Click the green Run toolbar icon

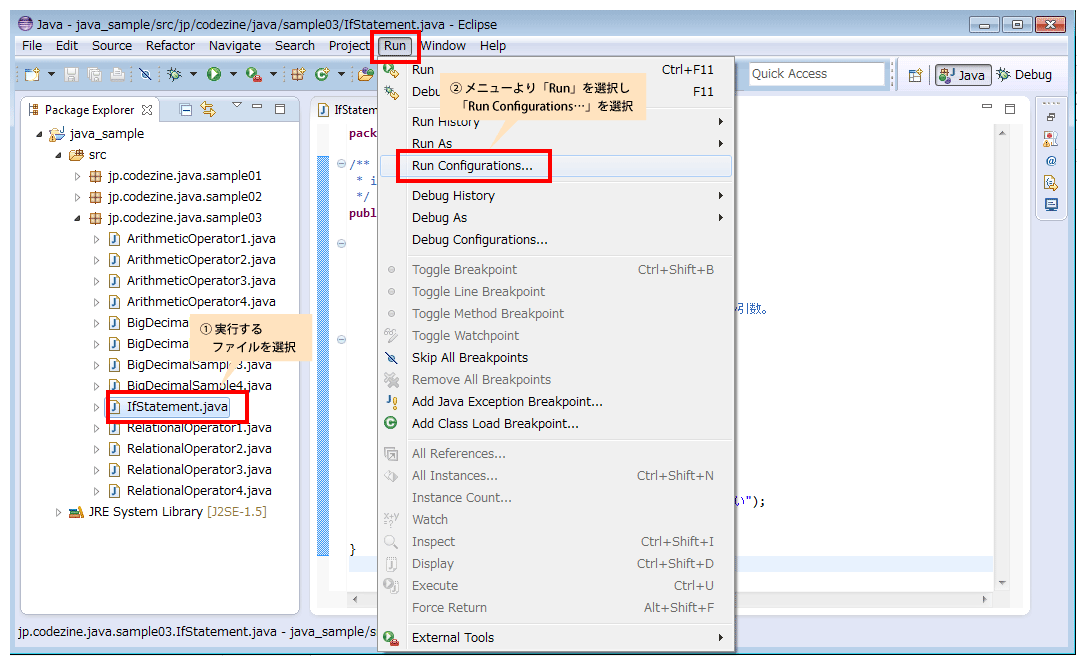[213, 74]
